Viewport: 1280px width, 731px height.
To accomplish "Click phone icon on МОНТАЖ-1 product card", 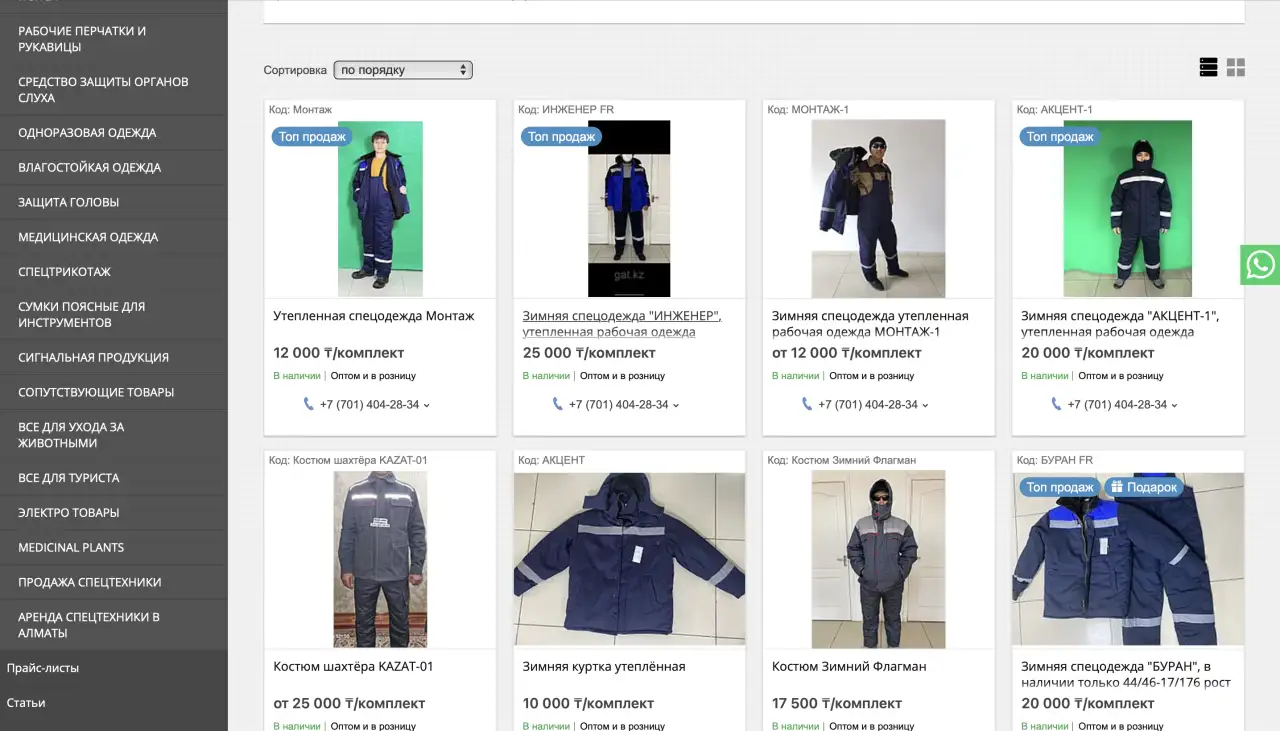I will tap(807, 404).
